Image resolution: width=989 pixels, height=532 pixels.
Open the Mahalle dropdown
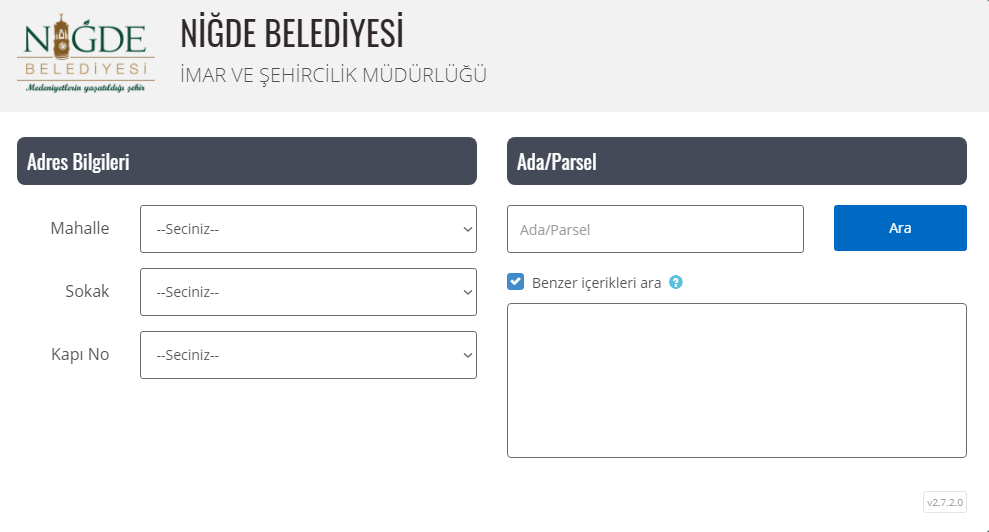[308, 229]
